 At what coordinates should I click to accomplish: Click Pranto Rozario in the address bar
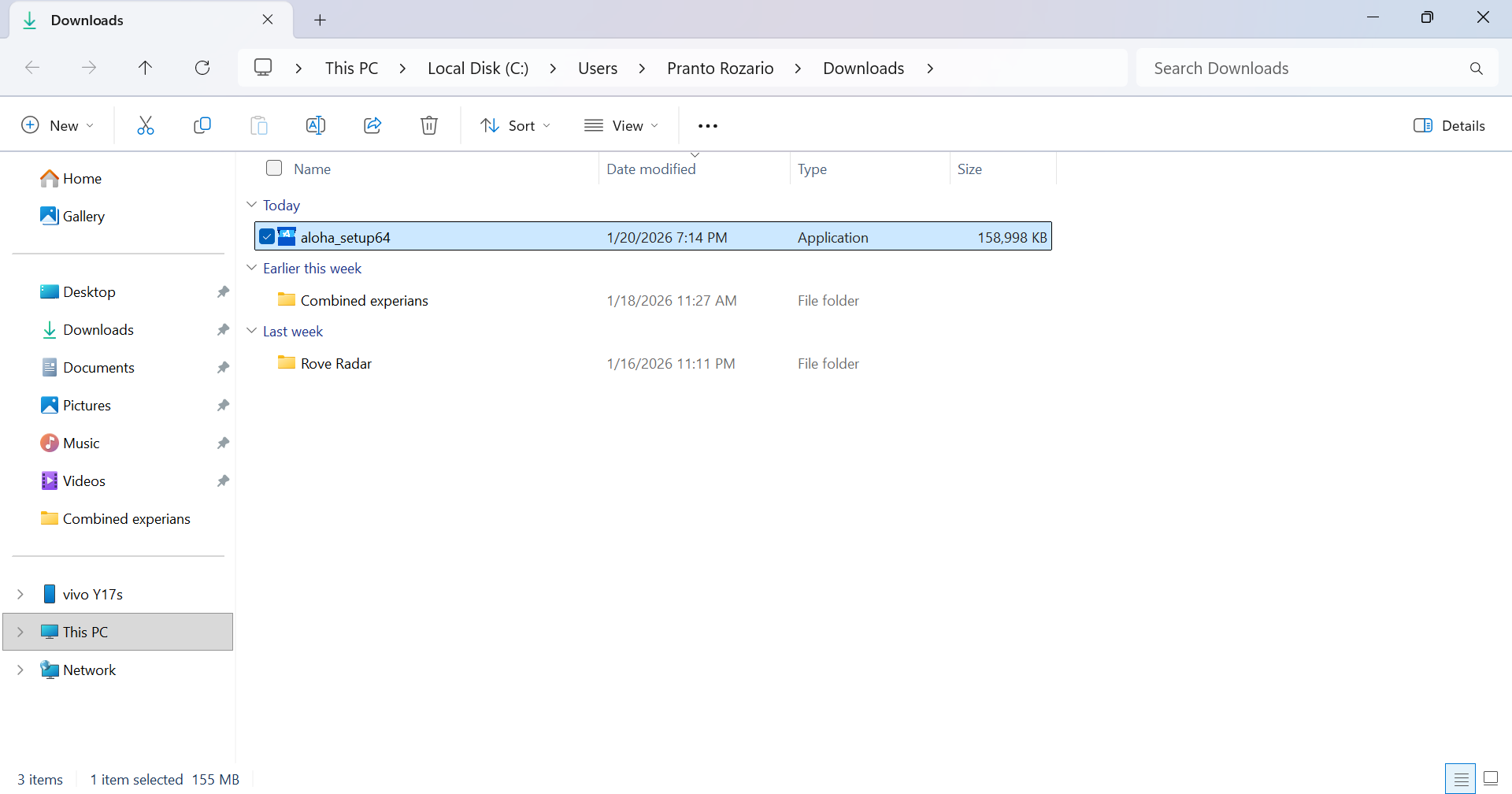click(x=720, y=68)
